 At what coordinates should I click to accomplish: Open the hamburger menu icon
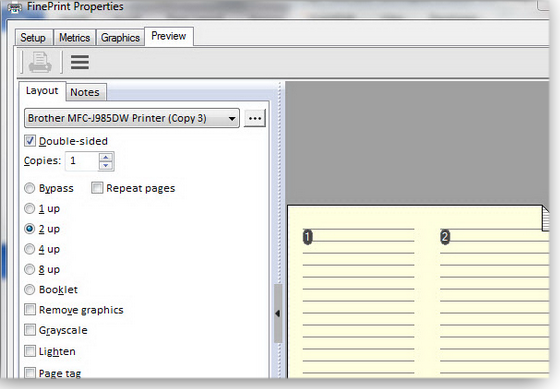(80, 62)
